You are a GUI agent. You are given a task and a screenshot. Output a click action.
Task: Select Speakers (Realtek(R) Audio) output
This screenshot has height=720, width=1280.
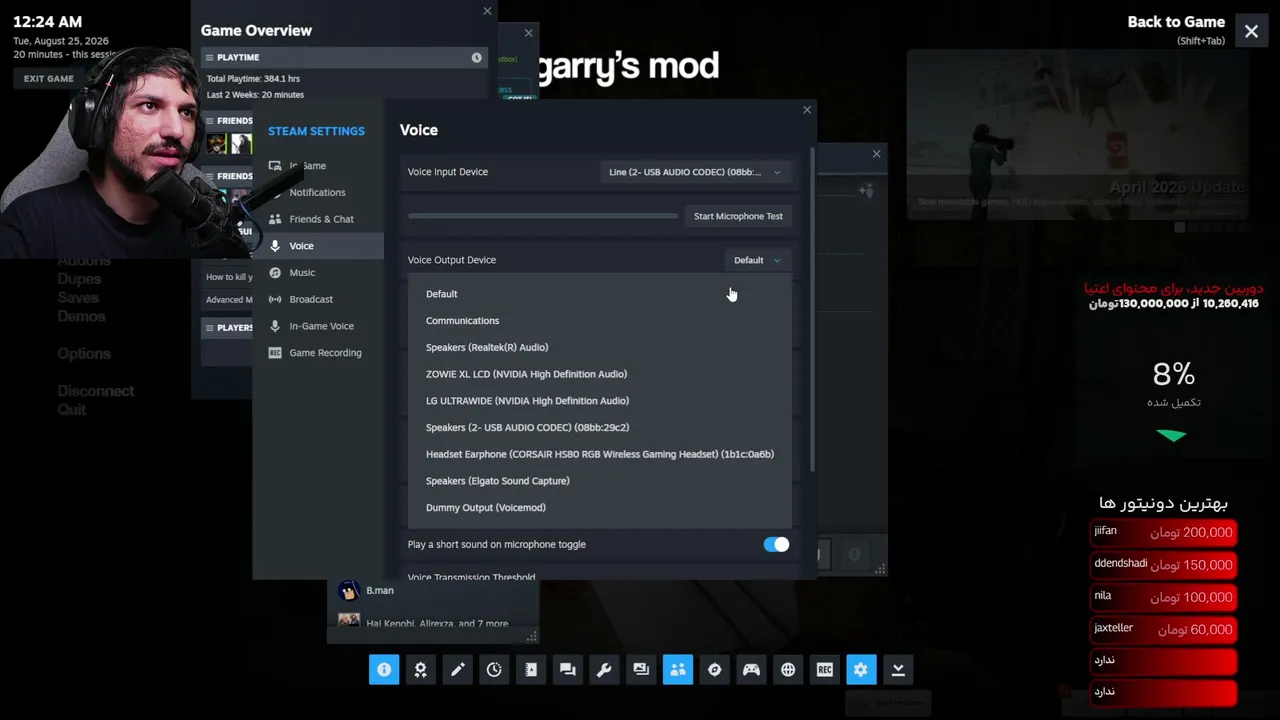[x=600, y=347]
